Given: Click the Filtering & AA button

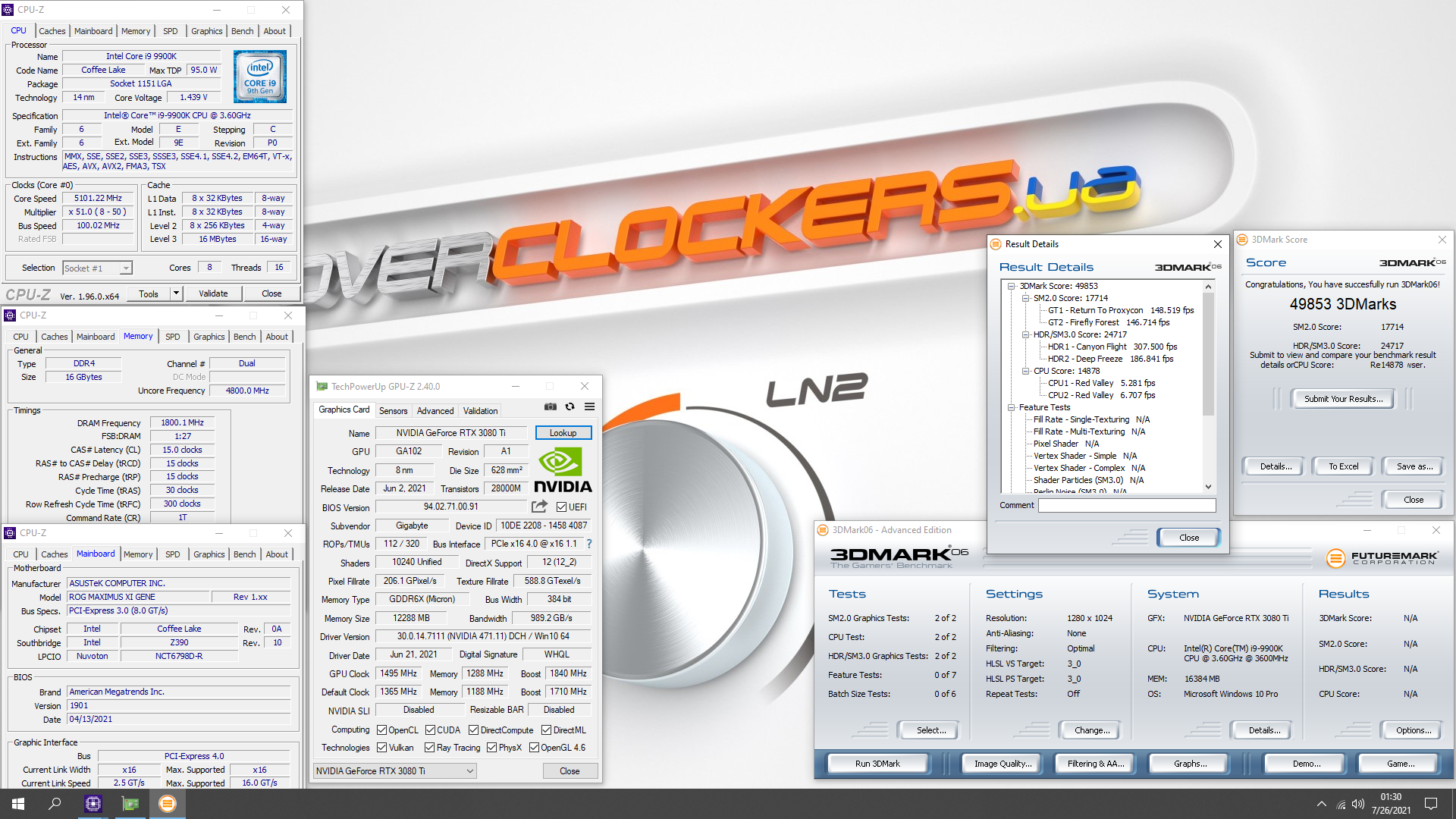Looking at the screenshot, I should (x=1096, y=764).
